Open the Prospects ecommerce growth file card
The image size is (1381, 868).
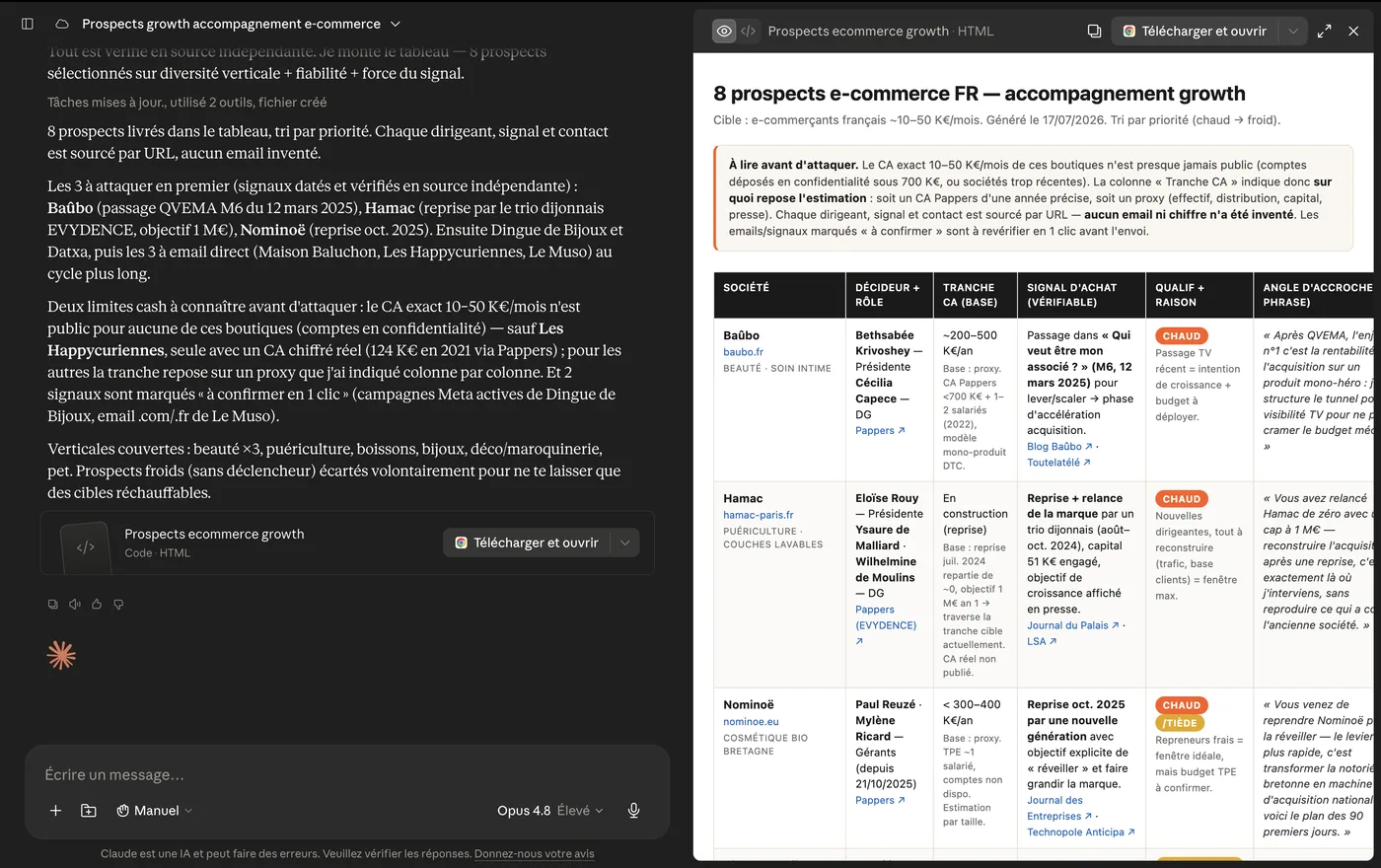tap(347, 542)
